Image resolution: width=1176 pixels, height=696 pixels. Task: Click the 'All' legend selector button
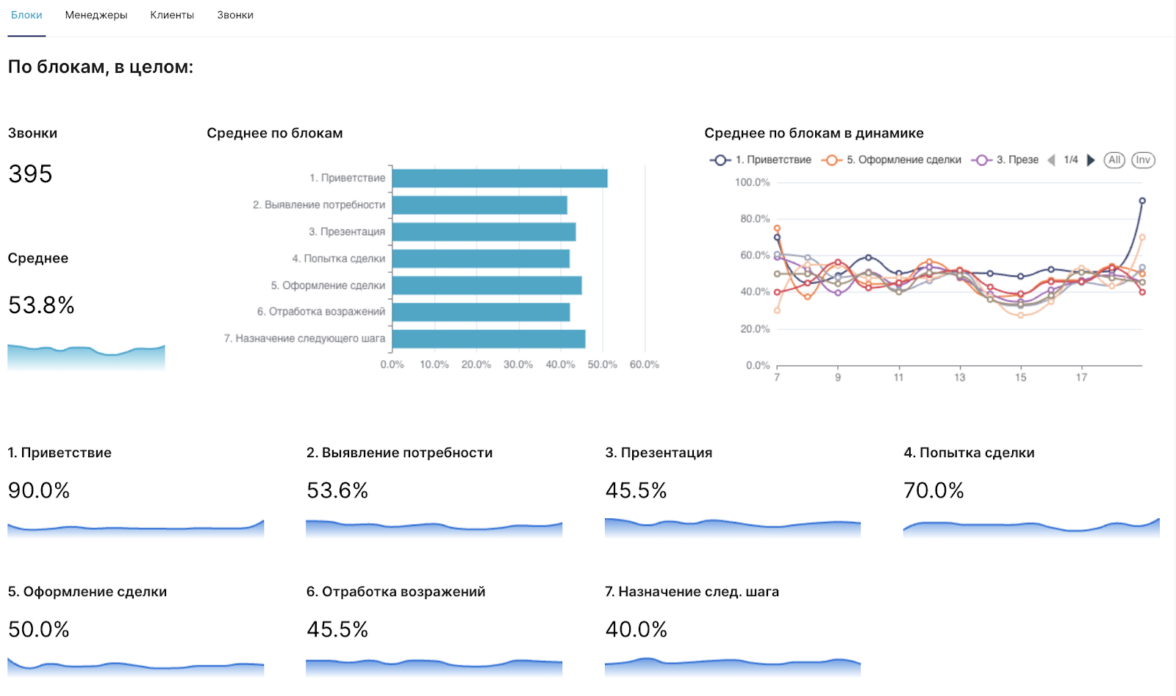tap(1114, 160)
